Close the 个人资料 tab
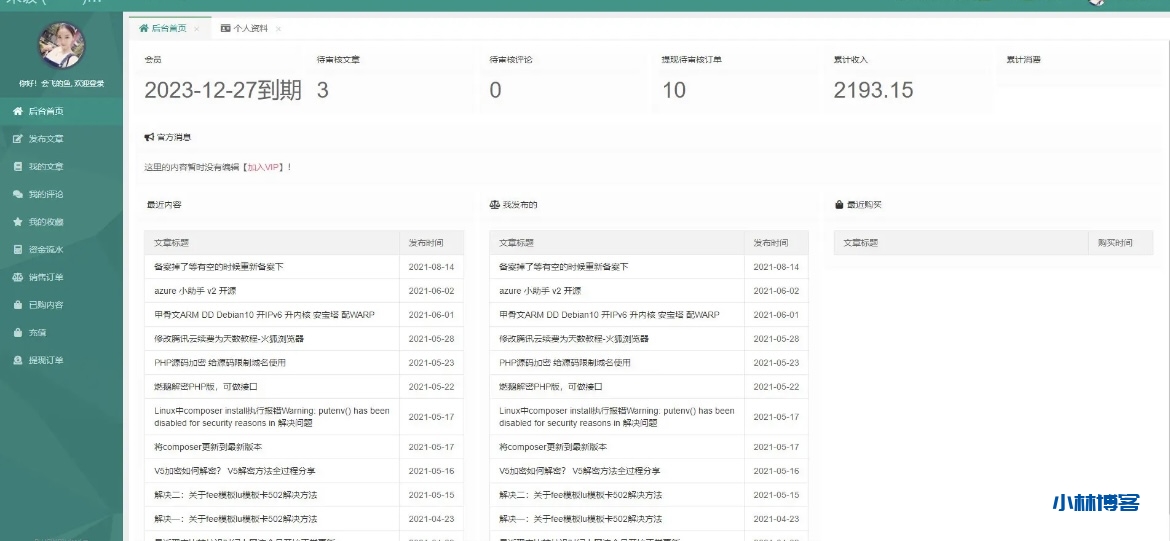Viewport: 1170px width, 541px height. pos(278,29)
